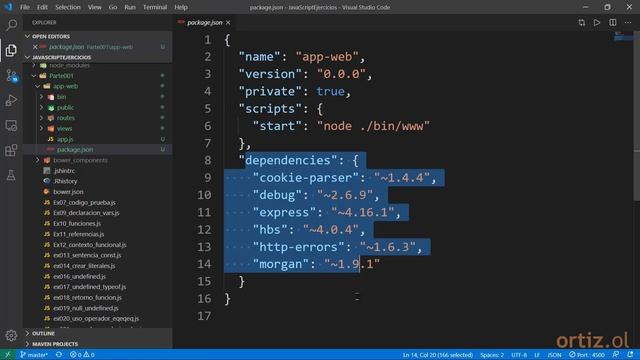Open errors and warnings counter
Image resolution: width=640 pixels, height=360 pixels.
tap(82, 355)
